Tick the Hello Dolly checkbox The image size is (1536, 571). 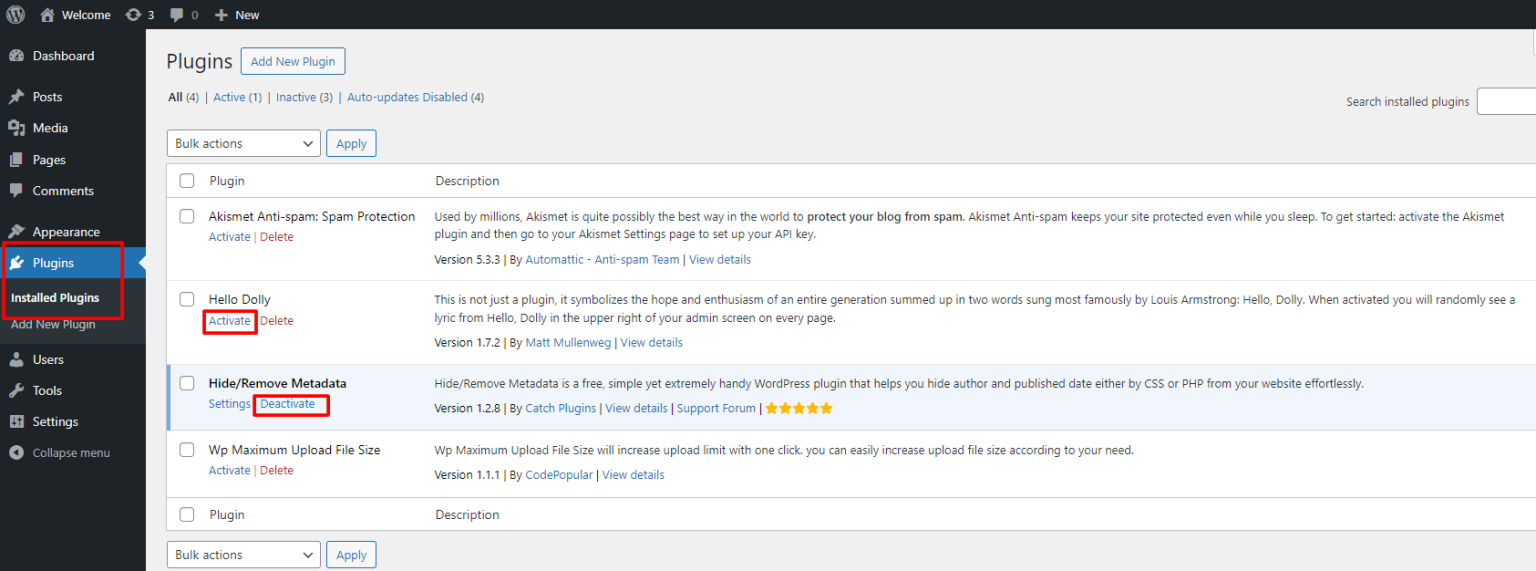187,299
